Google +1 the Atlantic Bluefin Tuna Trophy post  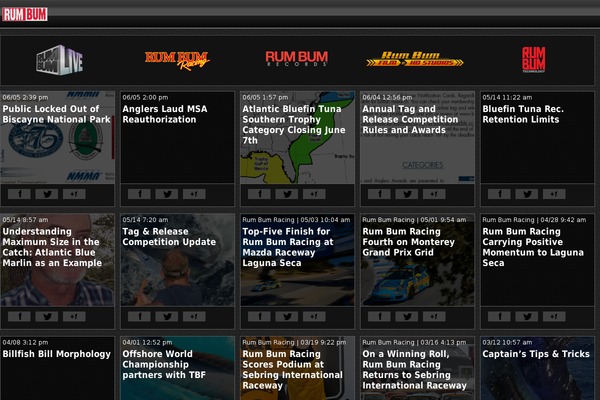314,194
